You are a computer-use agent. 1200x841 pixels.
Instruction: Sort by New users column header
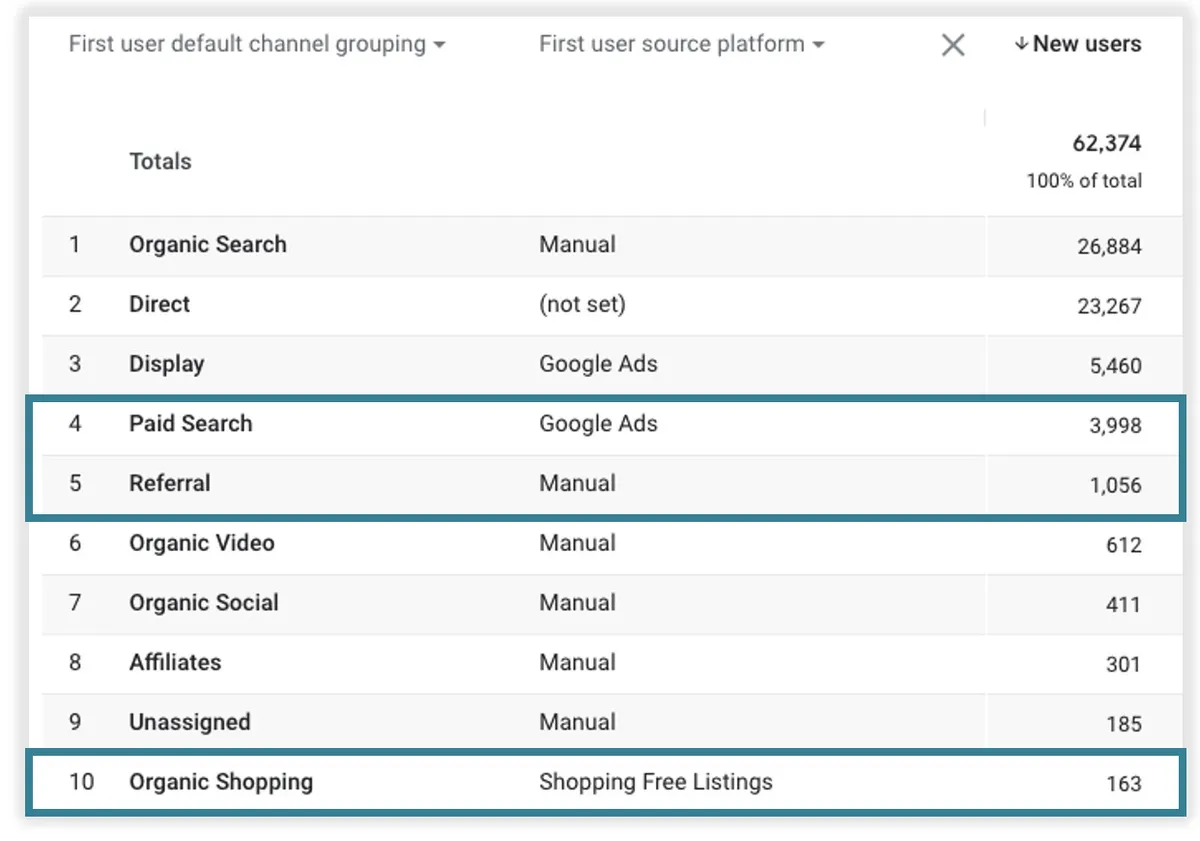point(1087,44)
